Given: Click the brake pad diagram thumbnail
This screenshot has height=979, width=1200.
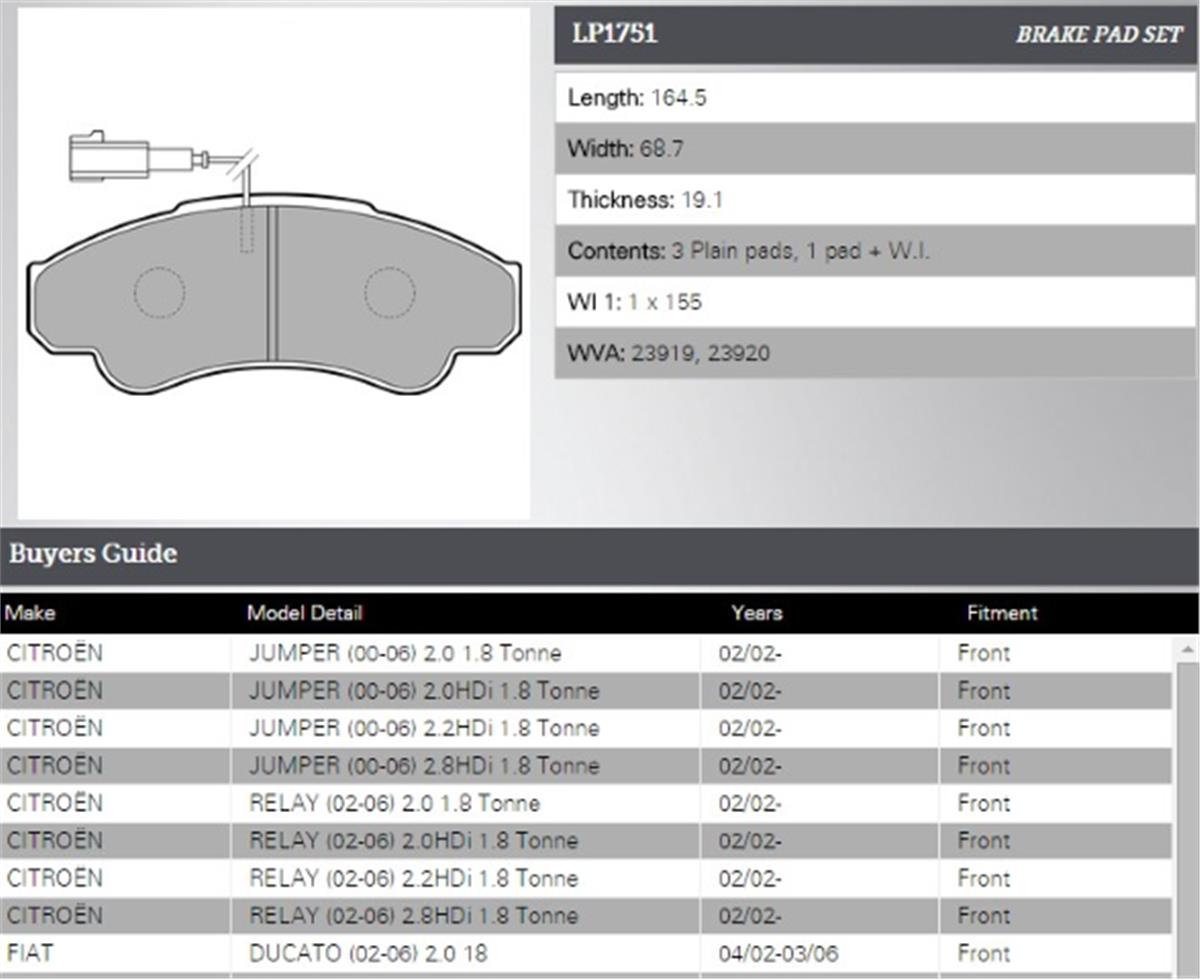Looking at the screenshot, I should pos(273,265).
